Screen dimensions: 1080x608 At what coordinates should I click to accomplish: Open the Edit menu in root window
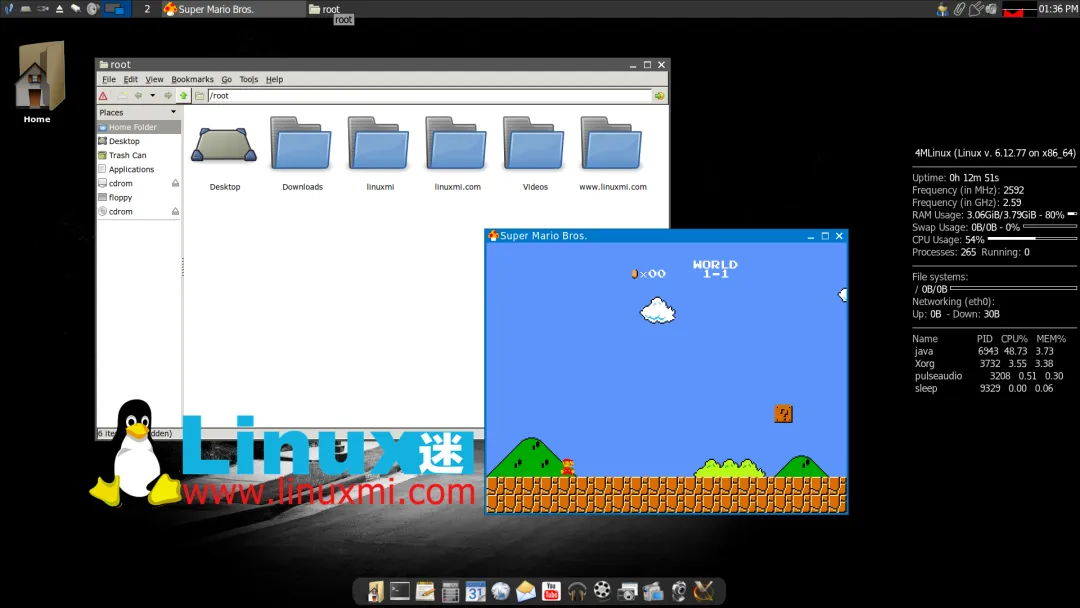(131, 79)
